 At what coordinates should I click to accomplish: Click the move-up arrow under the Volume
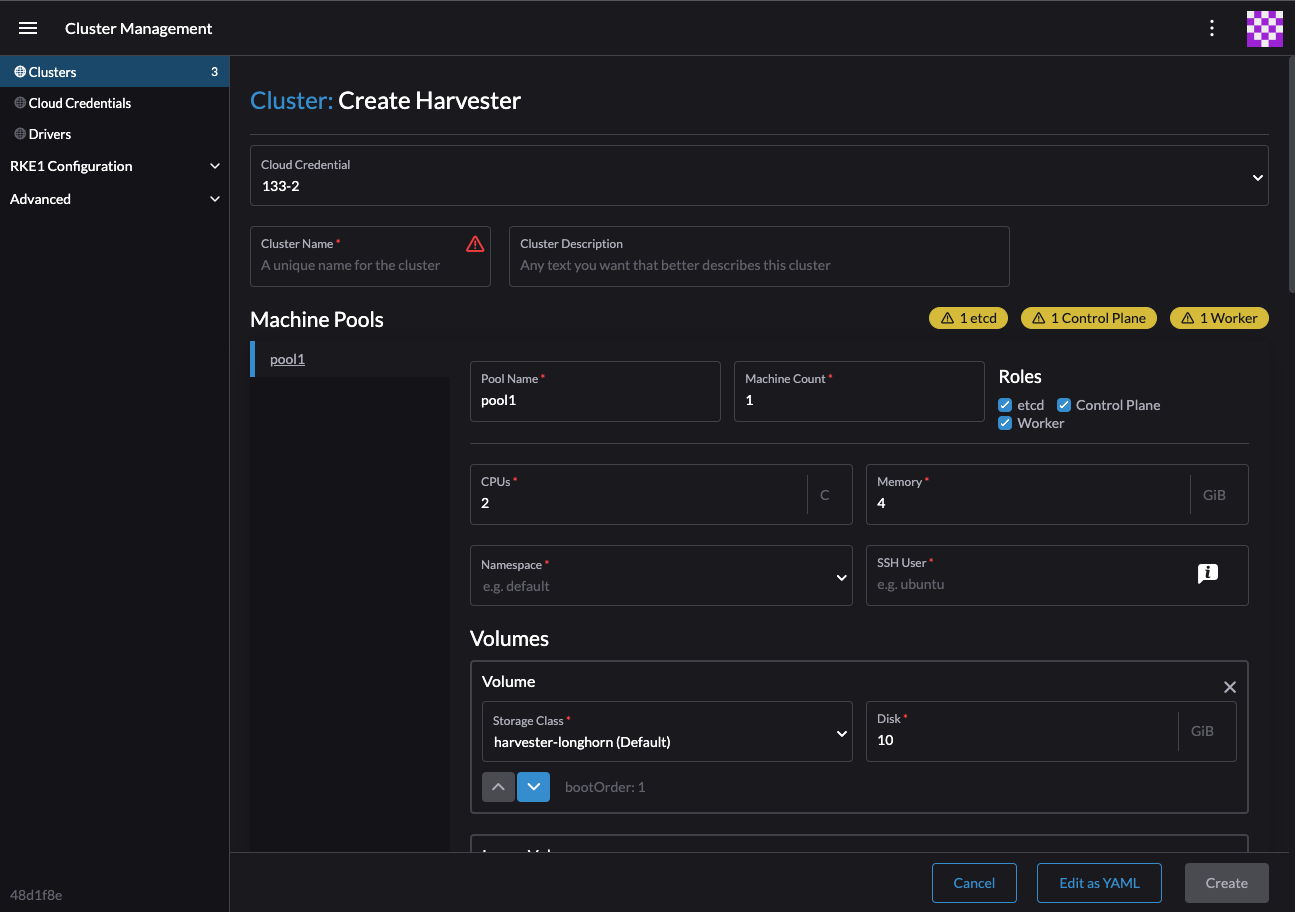pyautogui.click(x=498, y=787)
